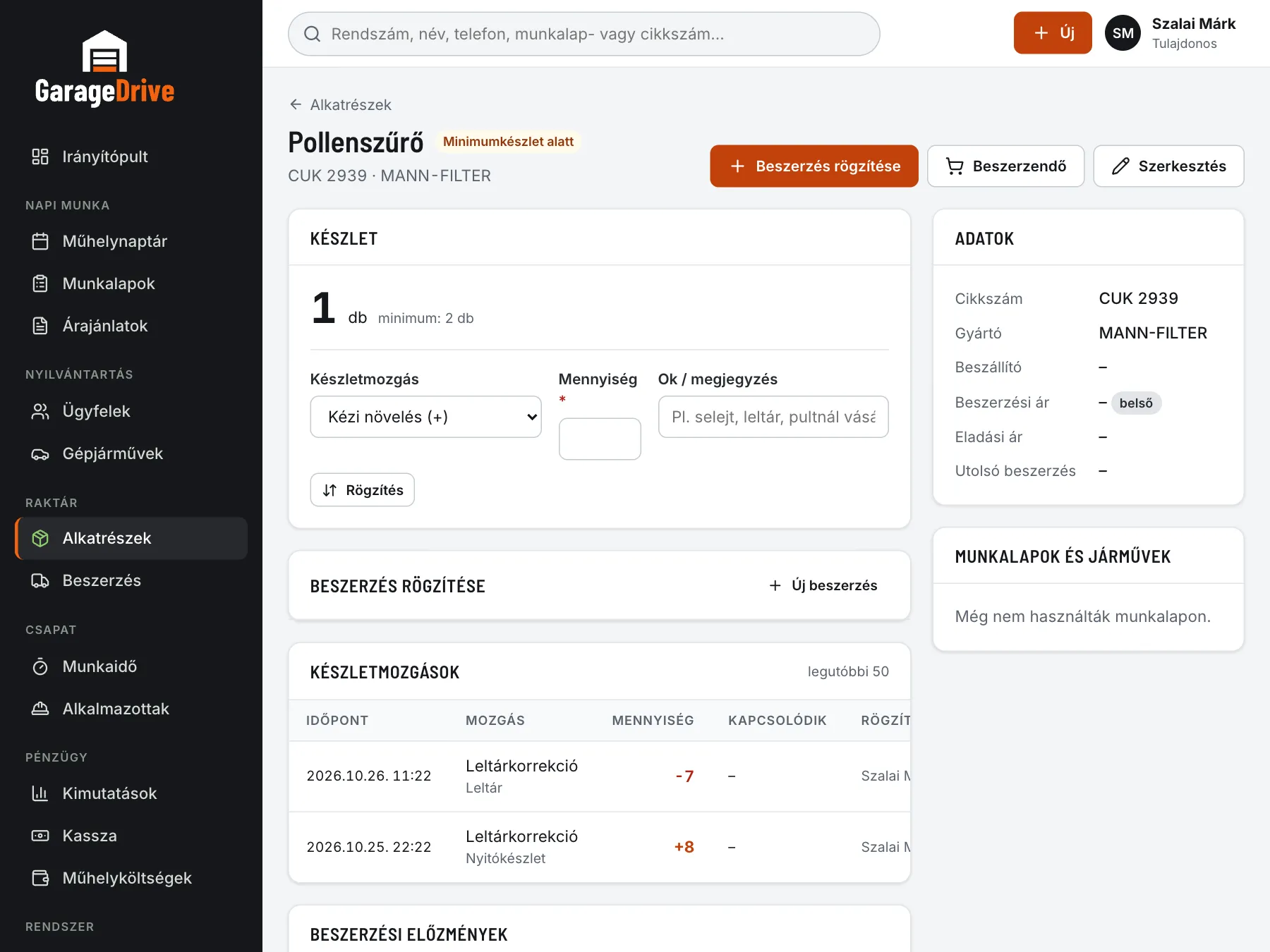
Task: Select Műhelyköltségek in the sidebar
Action: tap(131, 878)
